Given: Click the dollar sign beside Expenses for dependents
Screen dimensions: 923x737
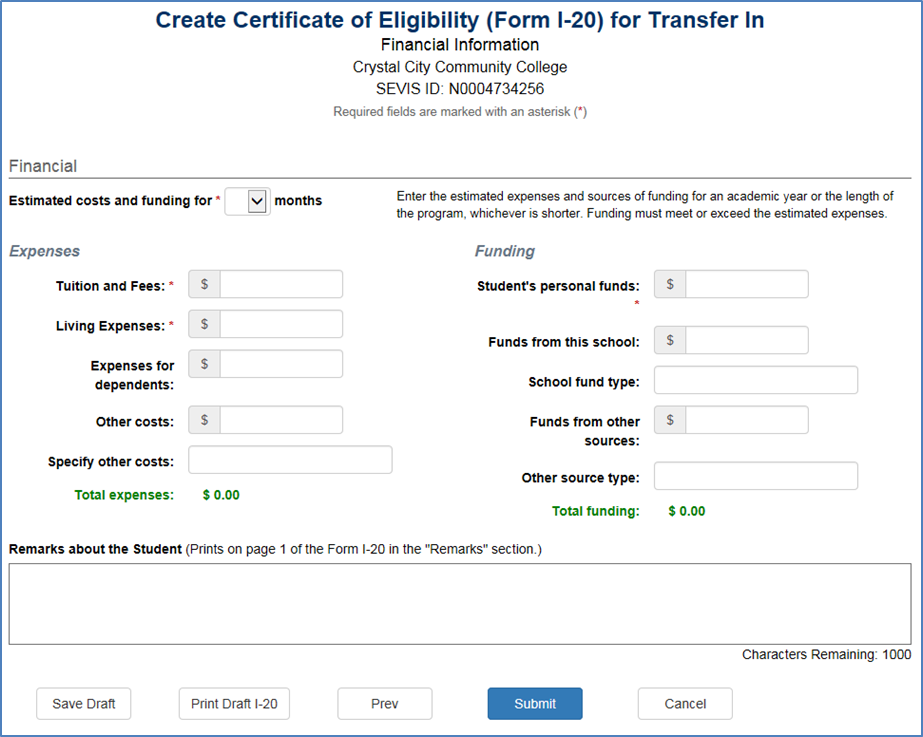Looking at the screenshot, I should click(x=204, y=364).
